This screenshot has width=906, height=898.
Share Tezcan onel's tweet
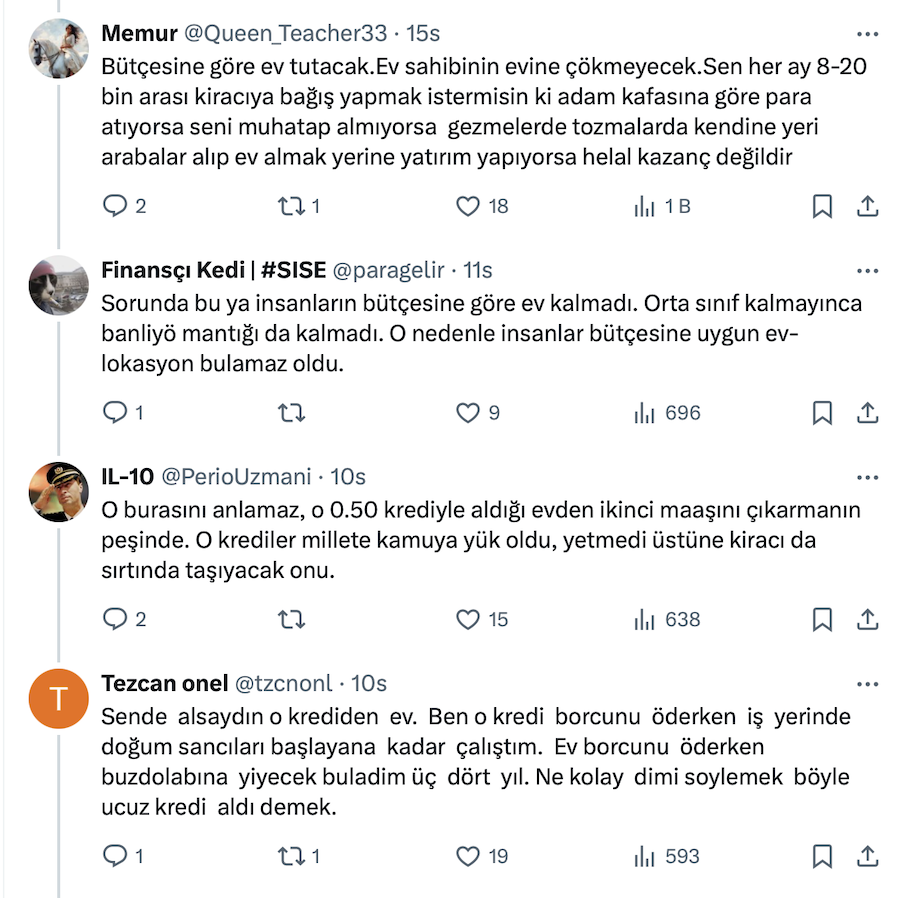[868, 857]
